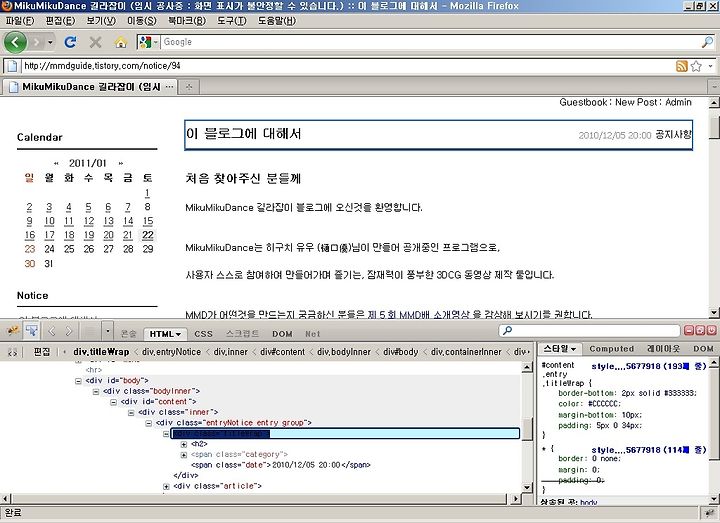Expand the div class="article" node
Image resolution: width=720 pixels, height=523 pixels.
pyautogui.click(x=166, y=486)
